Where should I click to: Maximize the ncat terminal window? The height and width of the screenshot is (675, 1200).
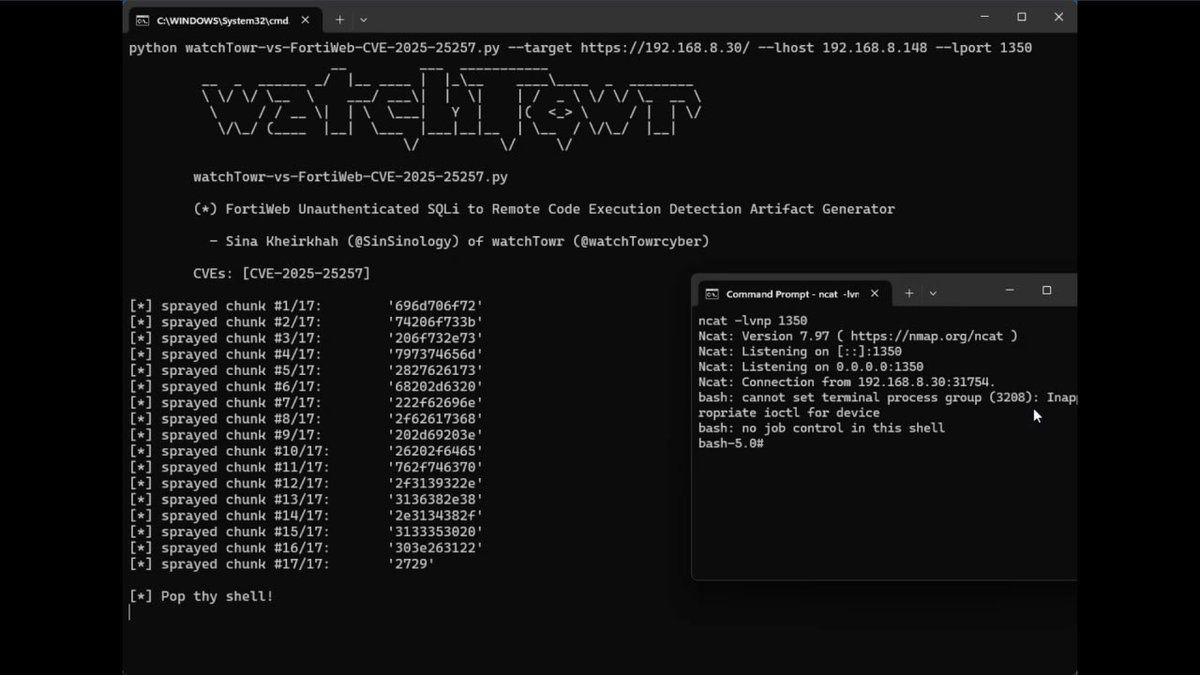point(1047,291)
